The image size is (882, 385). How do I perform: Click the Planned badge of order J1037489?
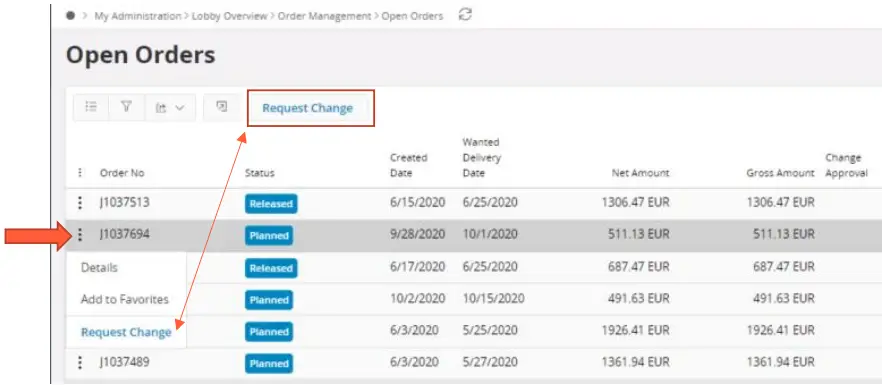269,364
